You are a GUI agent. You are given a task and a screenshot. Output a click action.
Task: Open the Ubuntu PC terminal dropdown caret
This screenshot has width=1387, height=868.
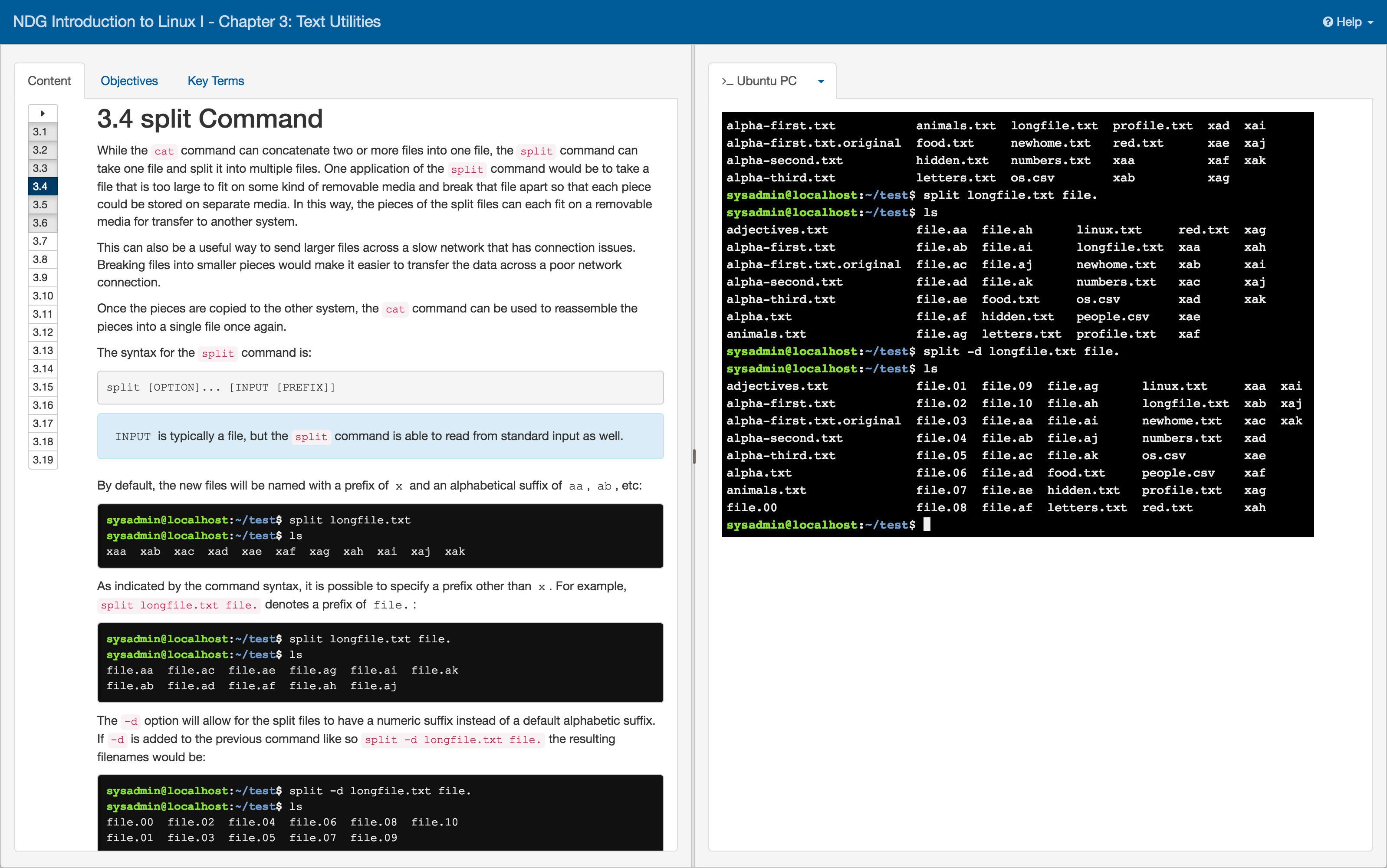821,82
